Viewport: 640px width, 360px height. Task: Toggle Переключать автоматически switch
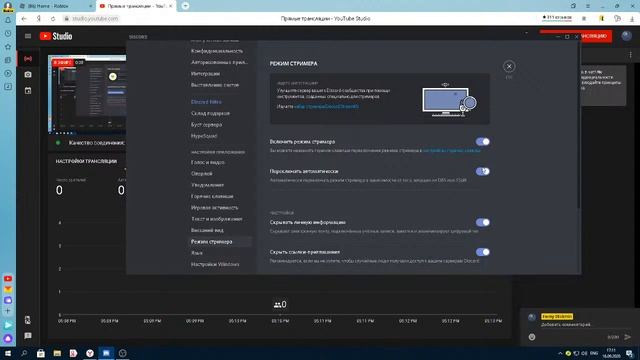click(x=482, y=171)
